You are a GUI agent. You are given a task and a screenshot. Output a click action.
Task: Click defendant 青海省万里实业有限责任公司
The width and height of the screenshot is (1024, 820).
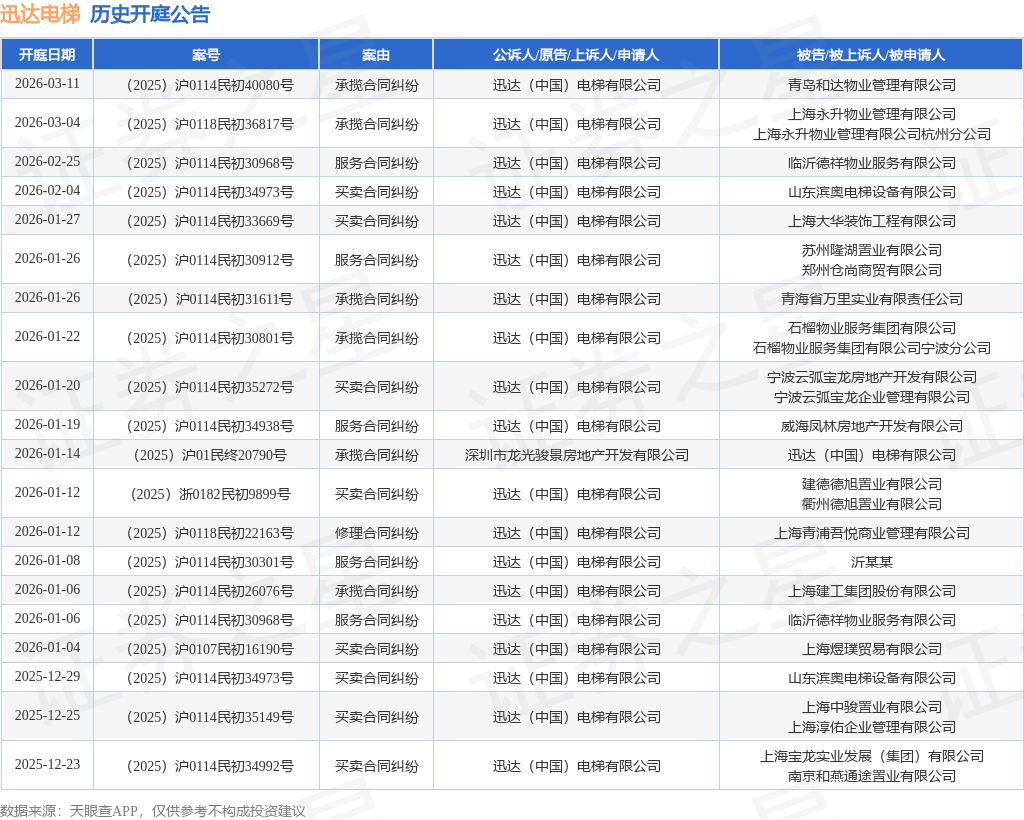click(872, 299)
